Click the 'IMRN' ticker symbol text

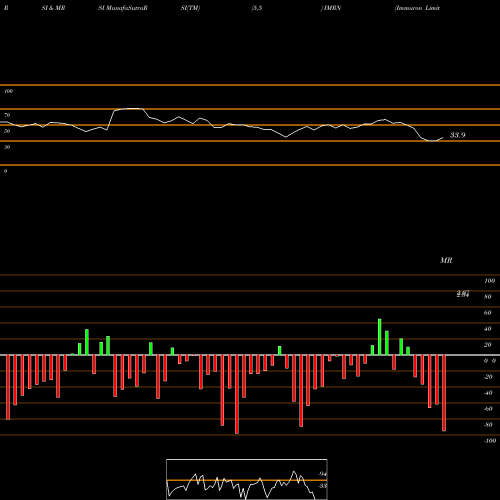point(332,8)
